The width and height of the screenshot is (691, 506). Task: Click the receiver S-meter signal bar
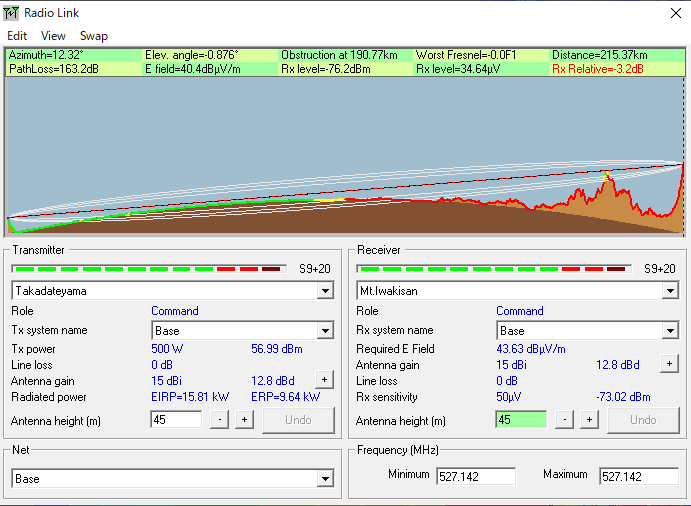click(x=494, y=269)
